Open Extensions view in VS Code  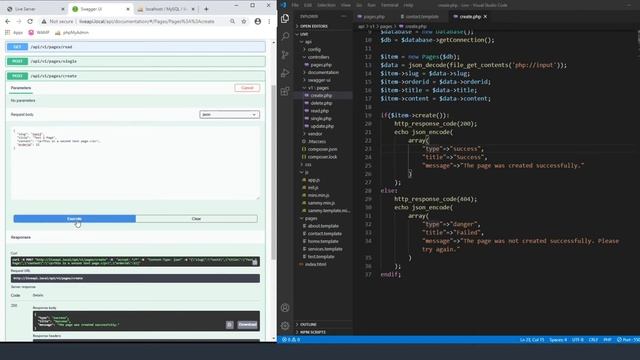point(285,91)
